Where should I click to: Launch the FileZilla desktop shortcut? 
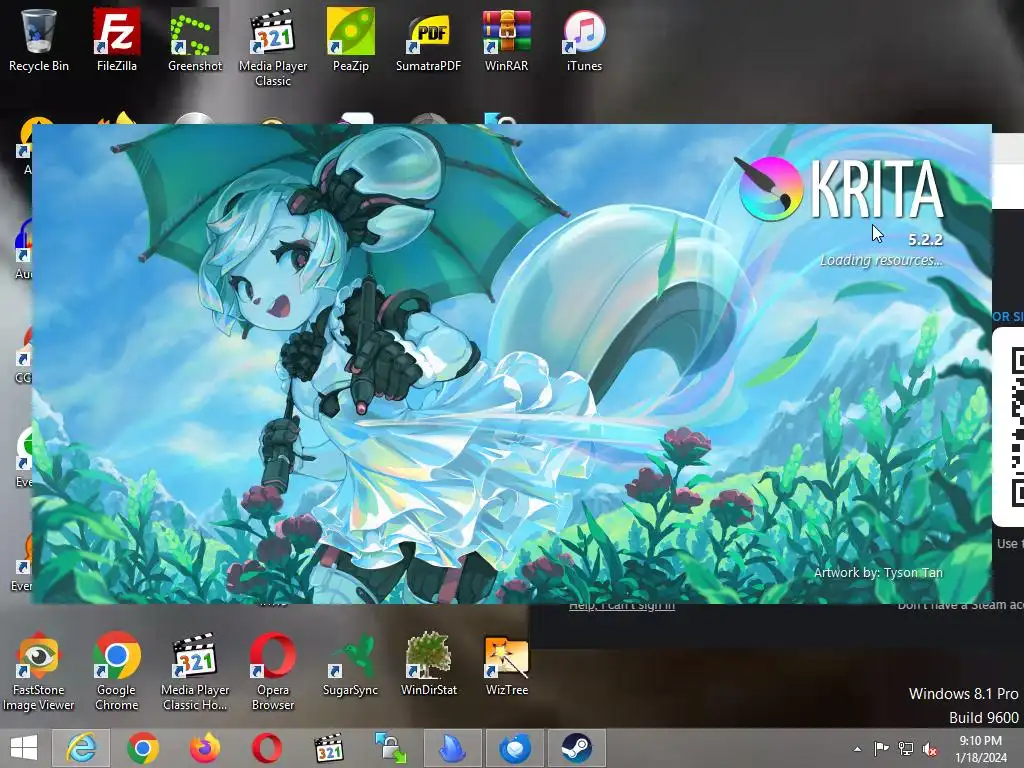(x=116, y=40)
